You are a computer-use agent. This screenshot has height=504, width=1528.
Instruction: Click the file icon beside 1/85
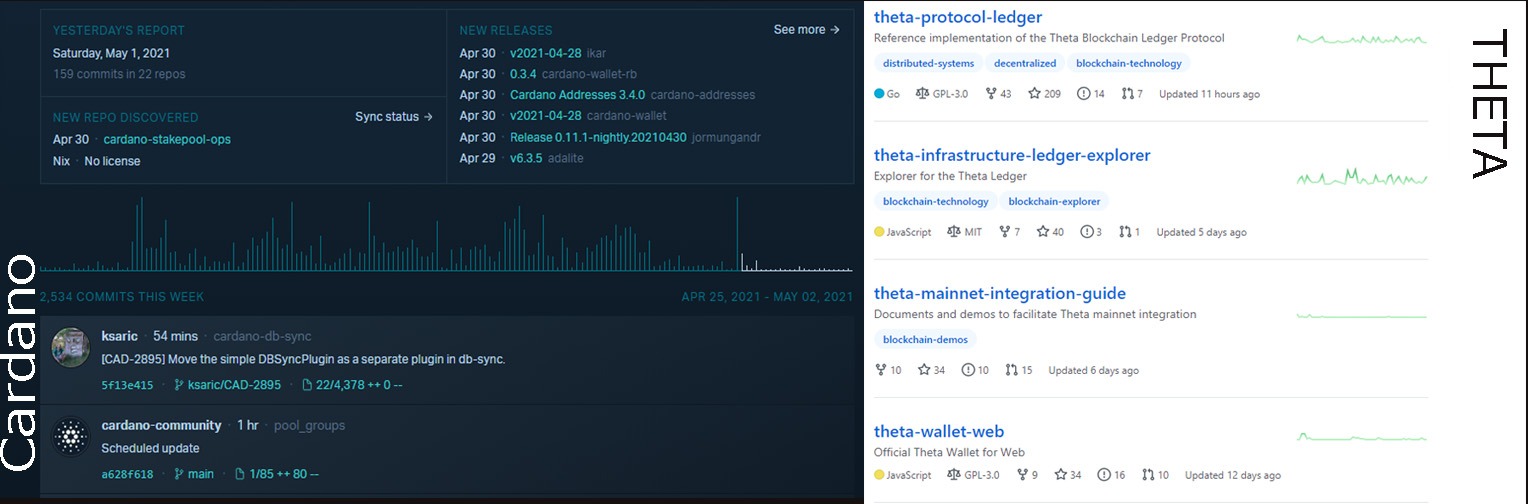tap(239, 474)
